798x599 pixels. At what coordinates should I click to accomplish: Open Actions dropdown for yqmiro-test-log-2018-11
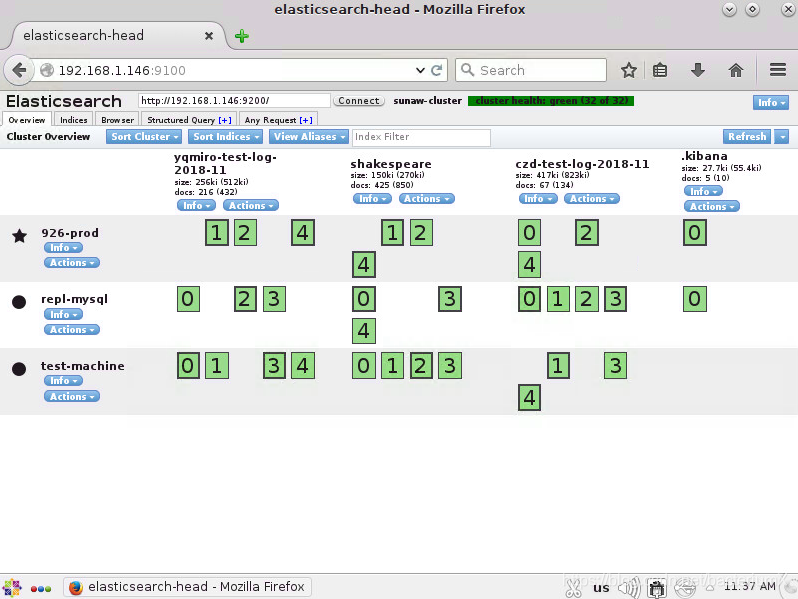[x=251, y=205]
